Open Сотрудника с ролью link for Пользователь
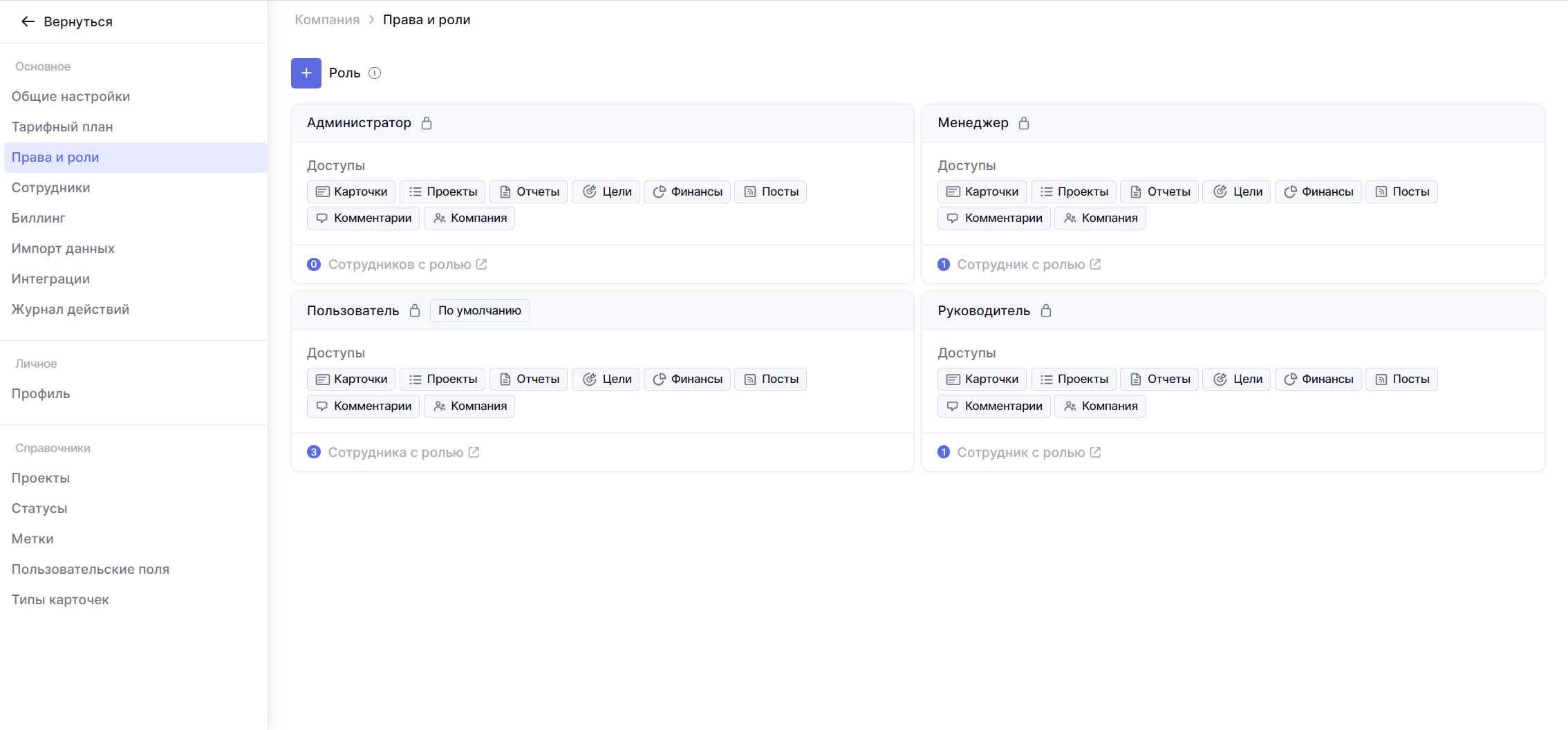 pos(395,452)
